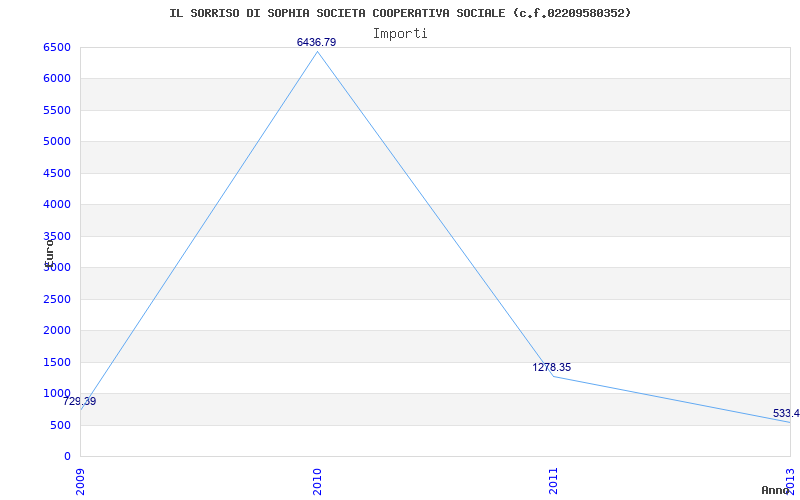Click the 5000 y-axis tick

(x=56, y=141)
